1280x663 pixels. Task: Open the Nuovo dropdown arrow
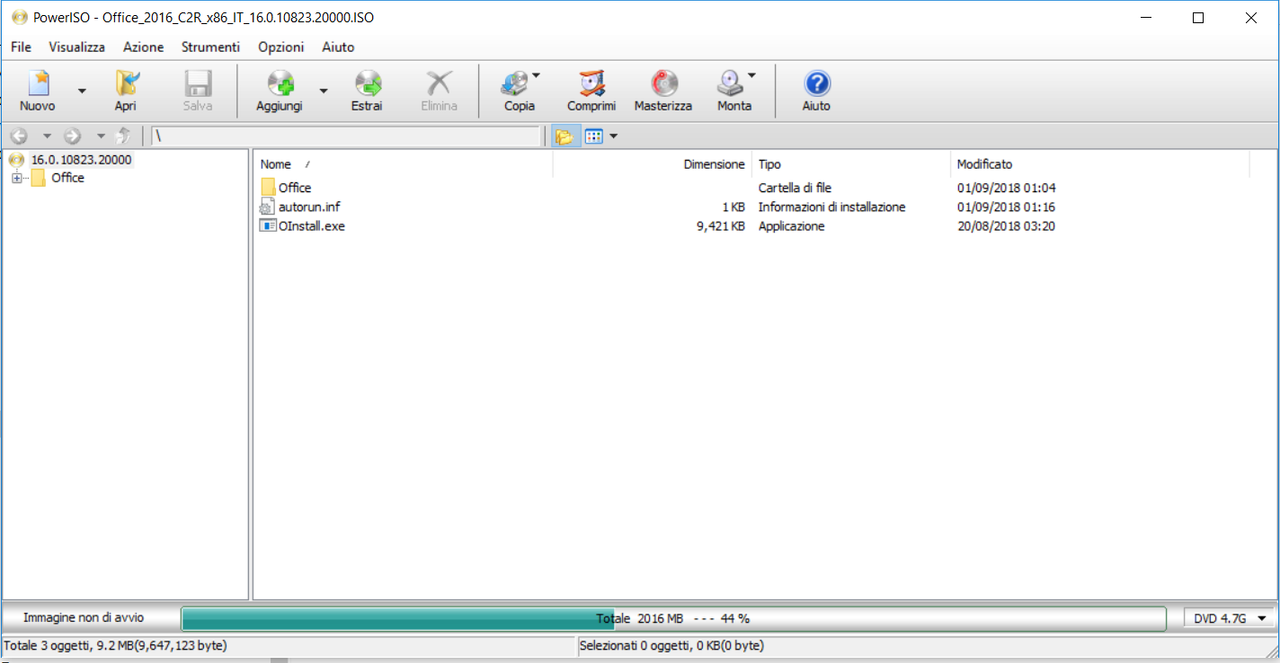click(x=82, y=91)
